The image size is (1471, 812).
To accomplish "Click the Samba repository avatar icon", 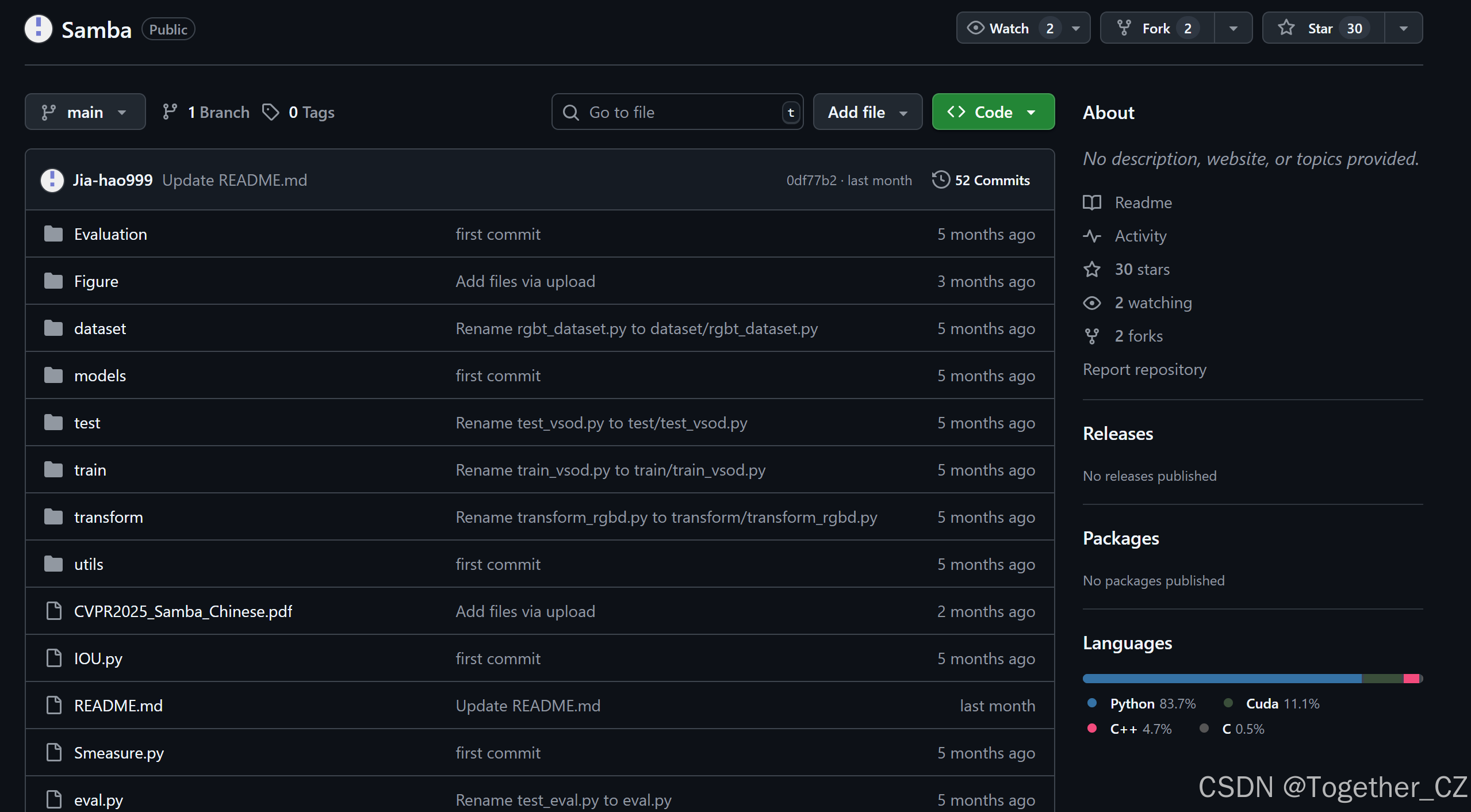I will pos(38,29).
